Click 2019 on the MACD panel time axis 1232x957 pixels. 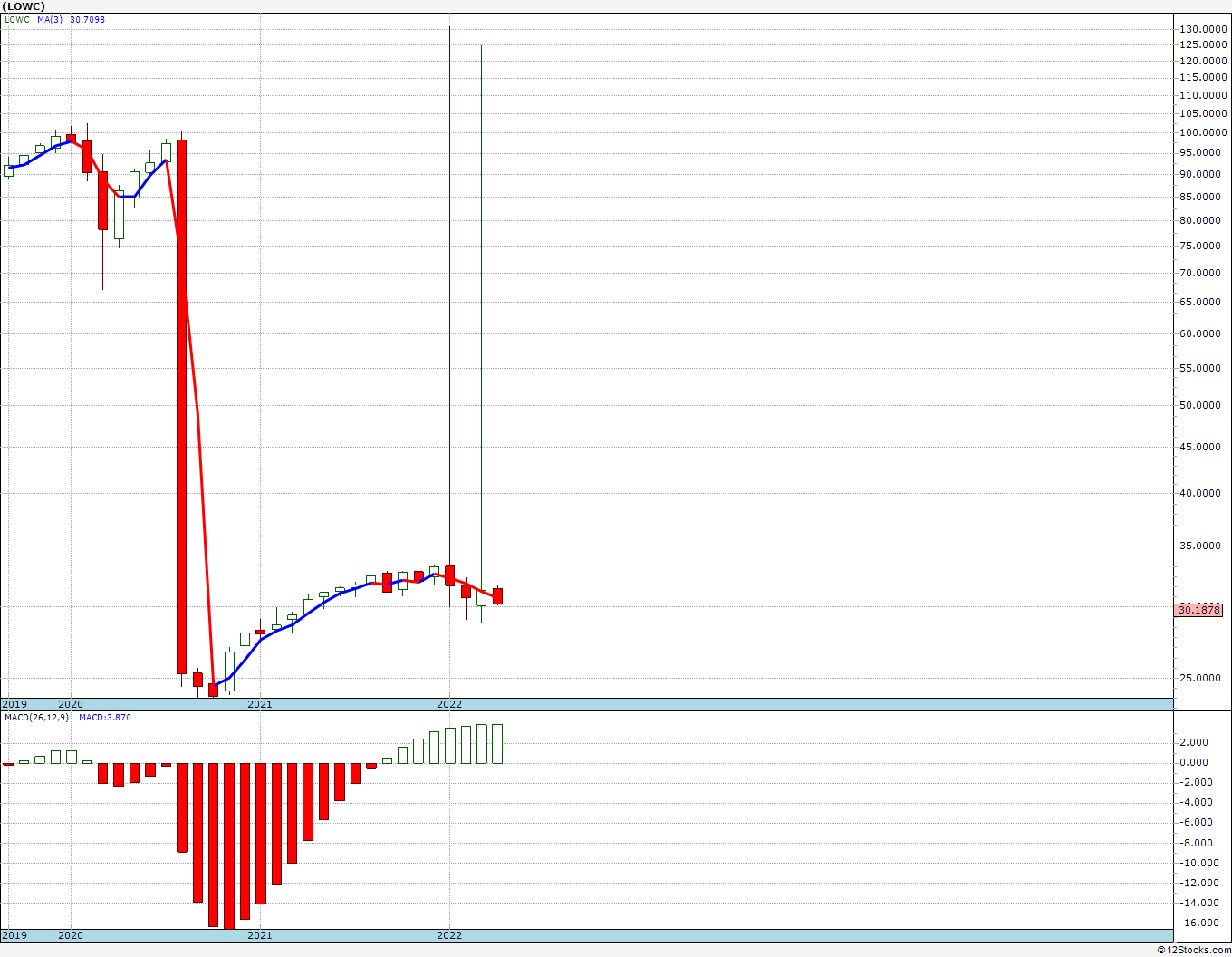click(14, 935)
